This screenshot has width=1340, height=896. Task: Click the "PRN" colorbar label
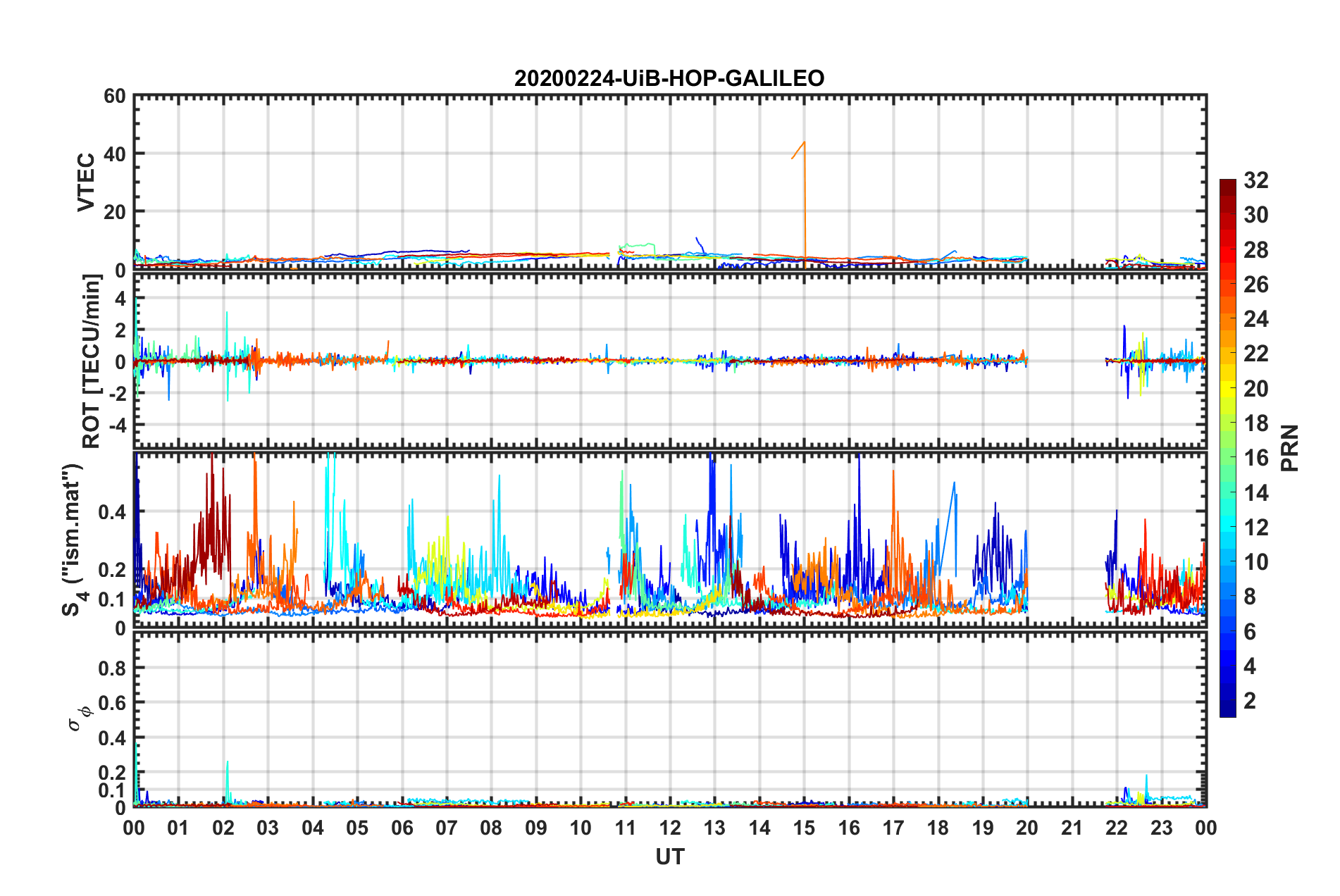coord(1290,448)
